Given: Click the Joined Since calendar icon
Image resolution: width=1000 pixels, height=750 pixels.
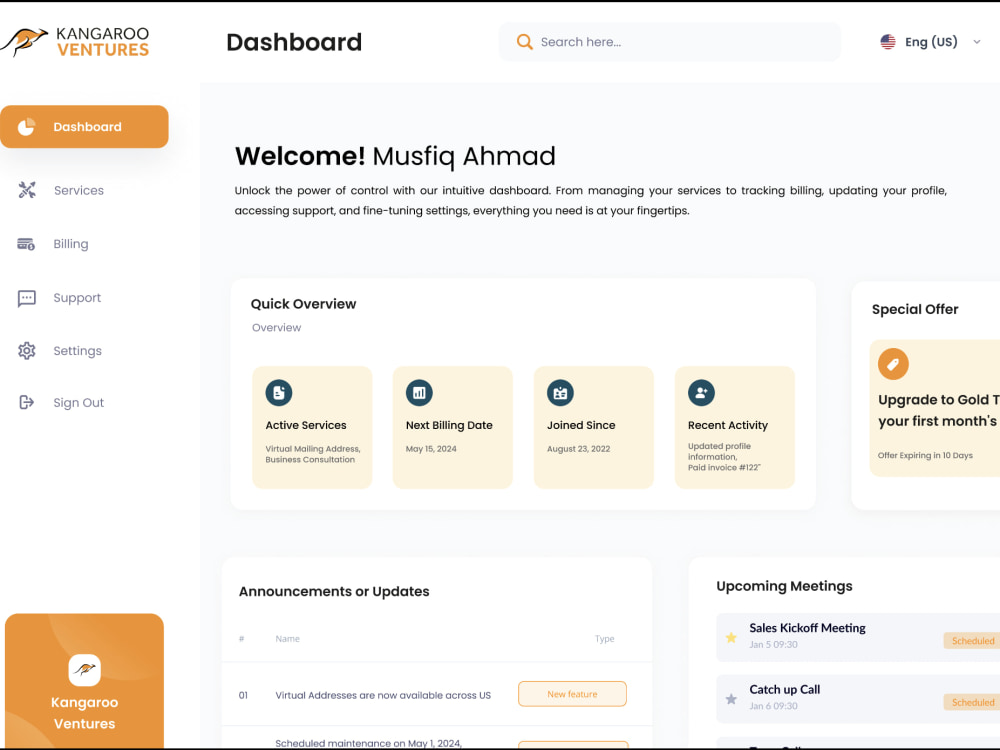Looking at the screenshot, I should 560,393.
